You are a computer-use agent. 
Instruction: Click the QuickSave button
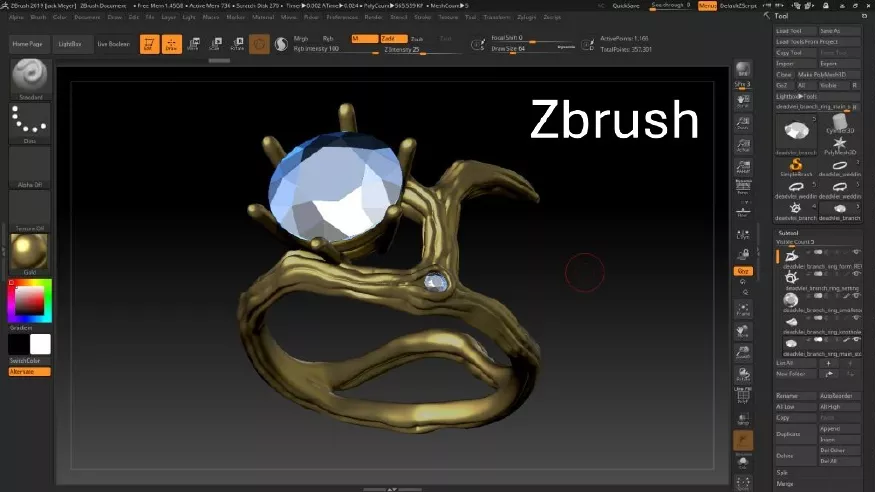[626, 6]
